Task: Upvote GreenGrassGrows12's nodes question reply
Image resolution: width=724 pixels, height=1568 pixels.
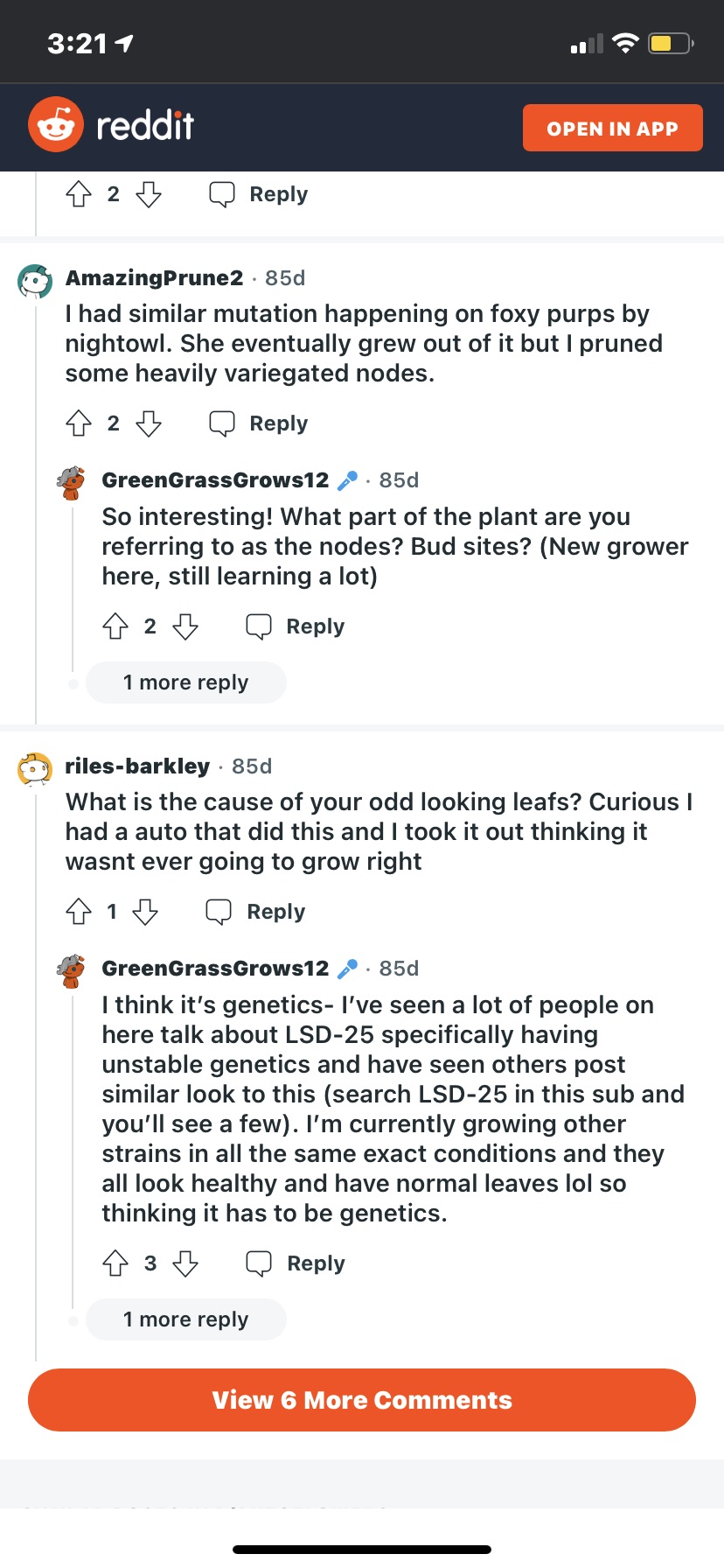Action: coord(115,626)
